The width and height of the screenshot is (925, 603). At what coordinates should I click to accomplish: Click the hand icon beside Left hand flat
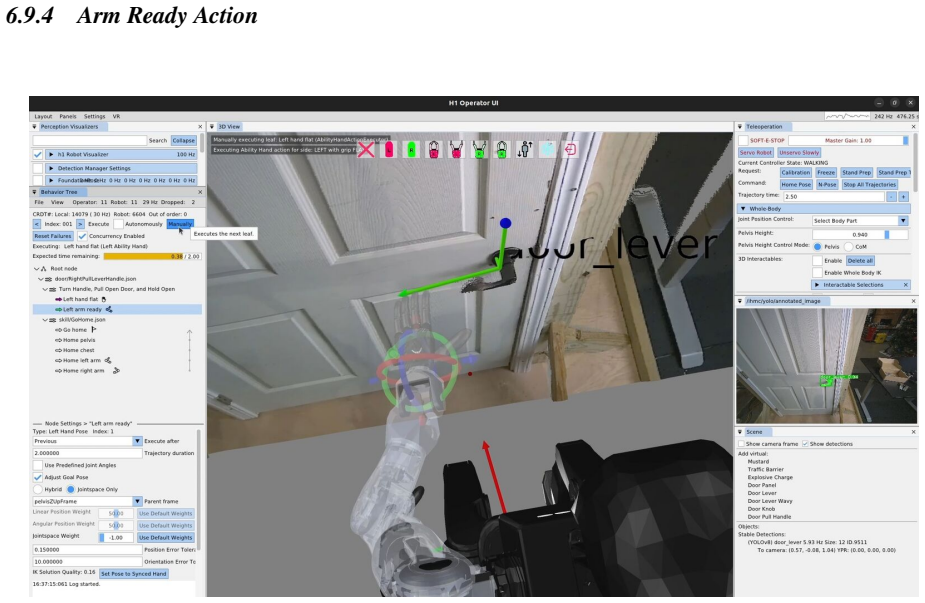[x=104, y=299]
